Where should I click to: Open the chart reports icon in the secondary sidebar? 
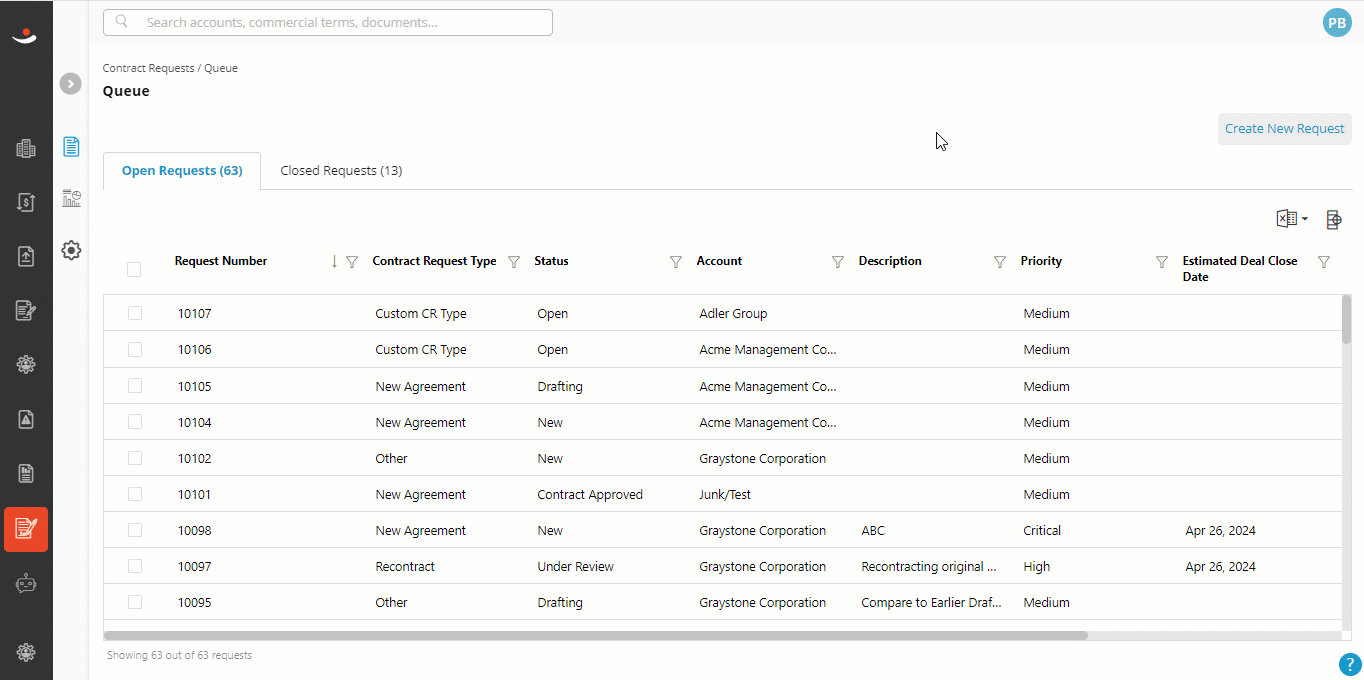(x=71, y=198)
